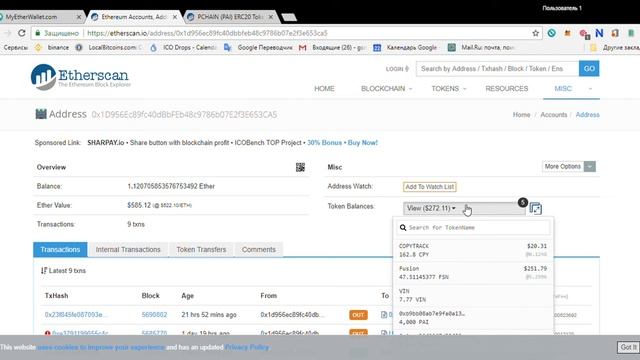This screenshot has width=640, height=360.
Task: Expand the arrow next to MISC
Action: click(590, 89)
